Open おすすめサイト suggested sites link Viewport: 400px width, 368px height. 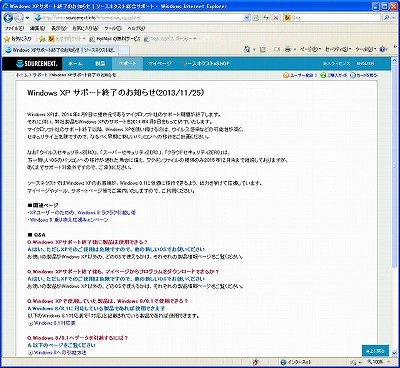(67, 39)
